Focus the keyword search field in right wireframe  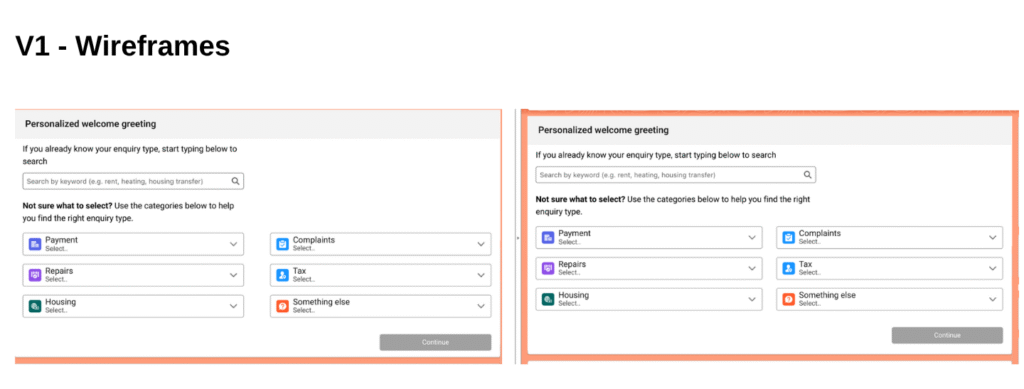(676, 175)
